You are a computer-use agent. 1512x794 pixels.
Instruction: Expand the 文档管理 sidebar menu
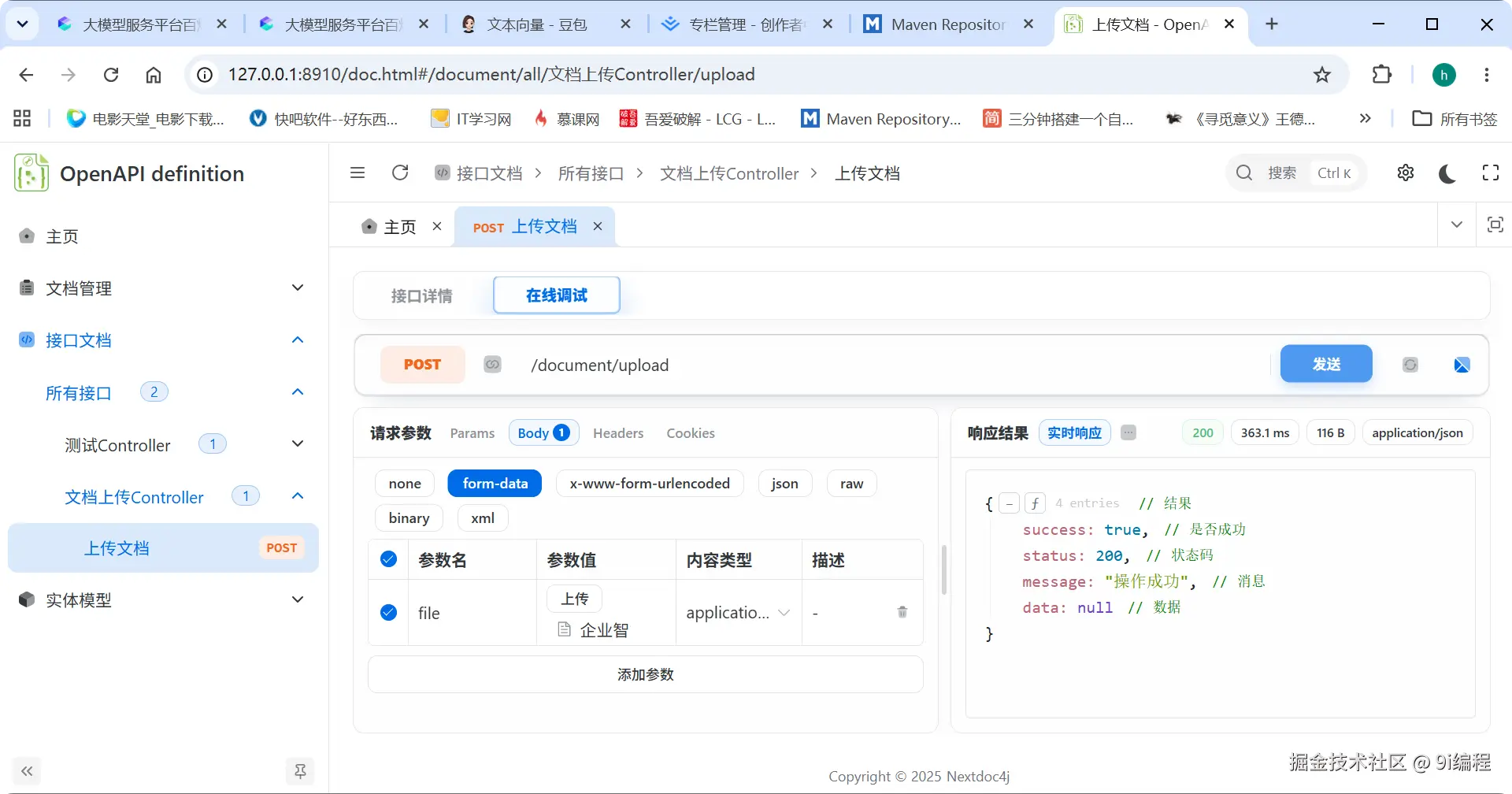(x=161, y=288)
